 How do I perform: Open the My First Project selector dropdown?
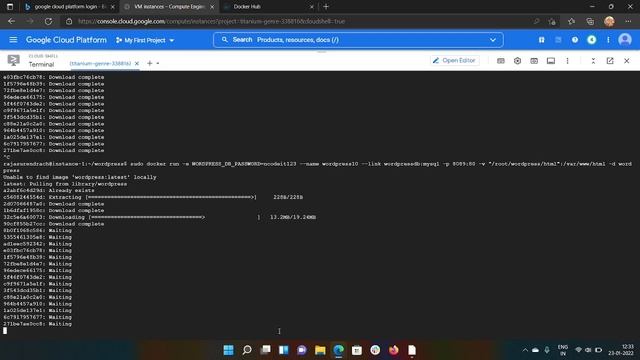coord(145,40)
